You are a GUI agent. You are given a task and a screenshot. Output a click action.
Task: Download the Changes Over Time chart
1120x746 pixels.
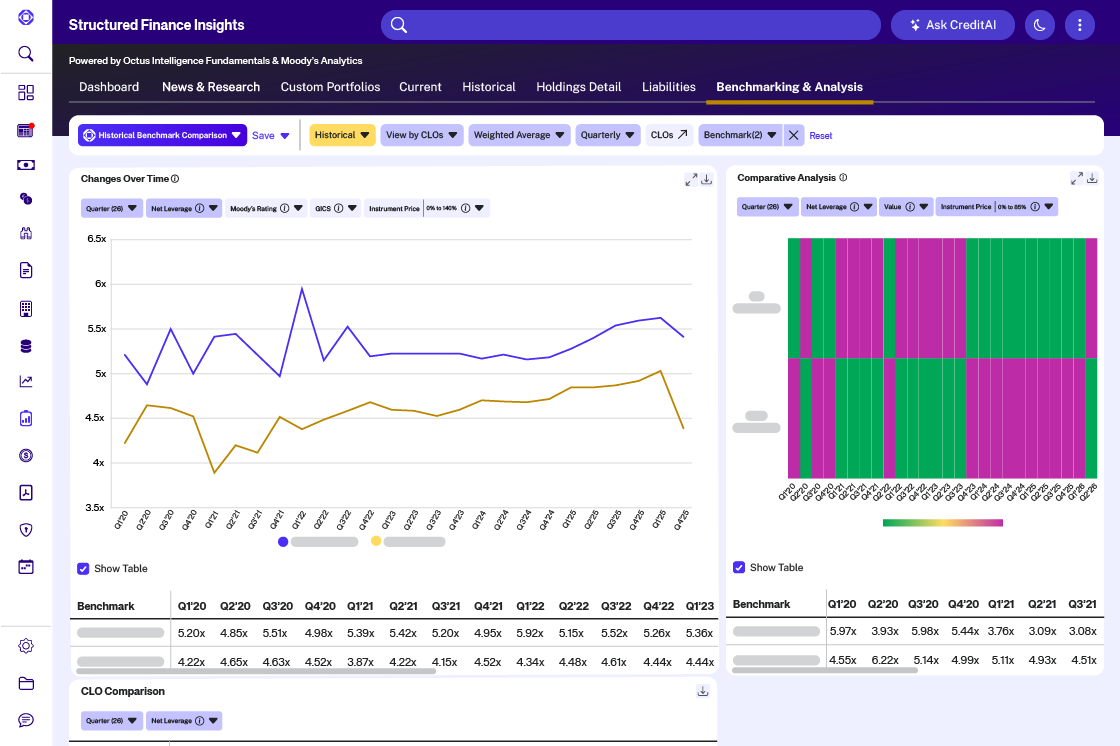tap(706, 179)
